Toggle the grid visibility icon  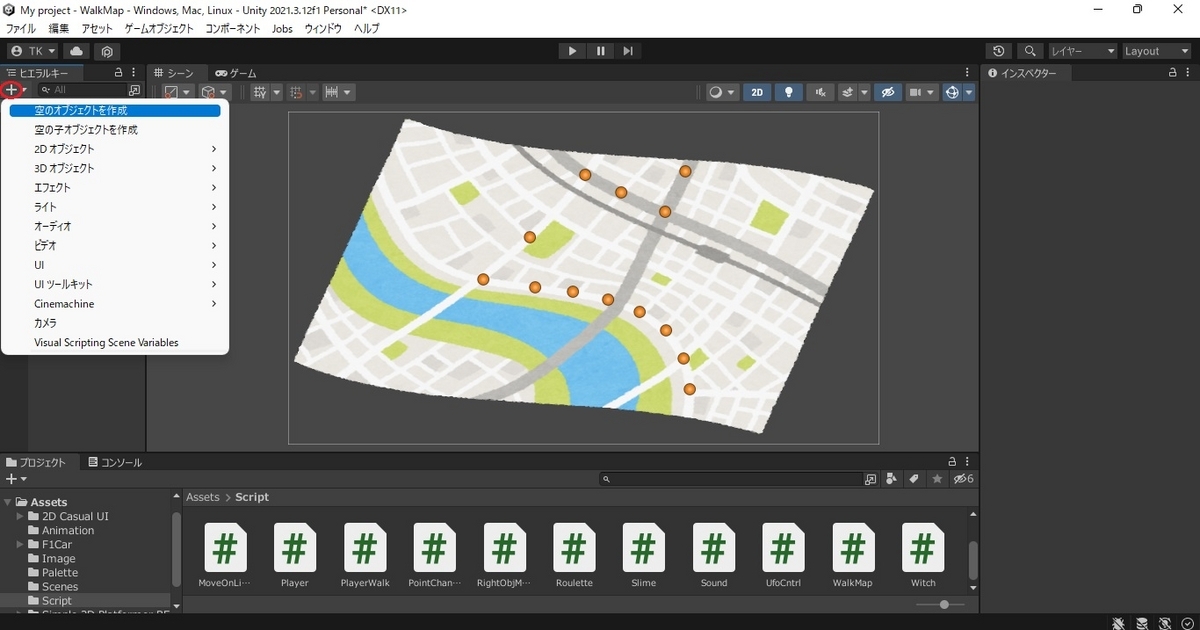[x=260, y=92]
